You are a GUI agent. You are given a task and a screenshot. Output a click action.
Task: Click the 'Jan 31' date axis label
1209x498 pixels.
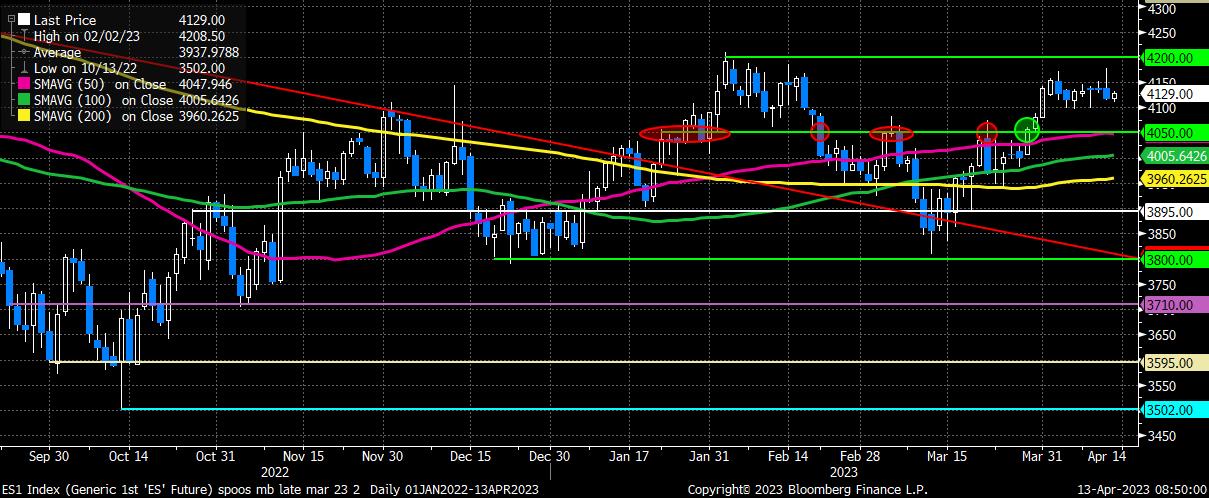(709, 455)
